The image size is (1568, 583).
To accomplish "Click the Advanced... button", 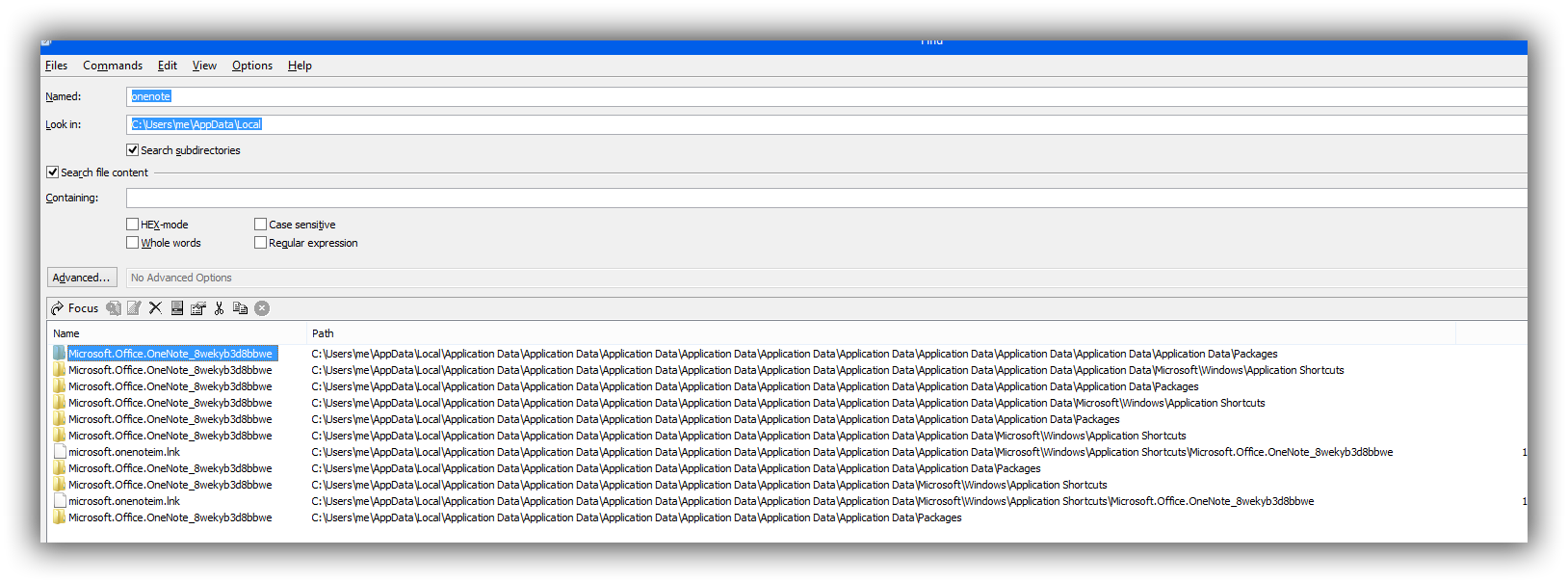I will pos(82,278).
